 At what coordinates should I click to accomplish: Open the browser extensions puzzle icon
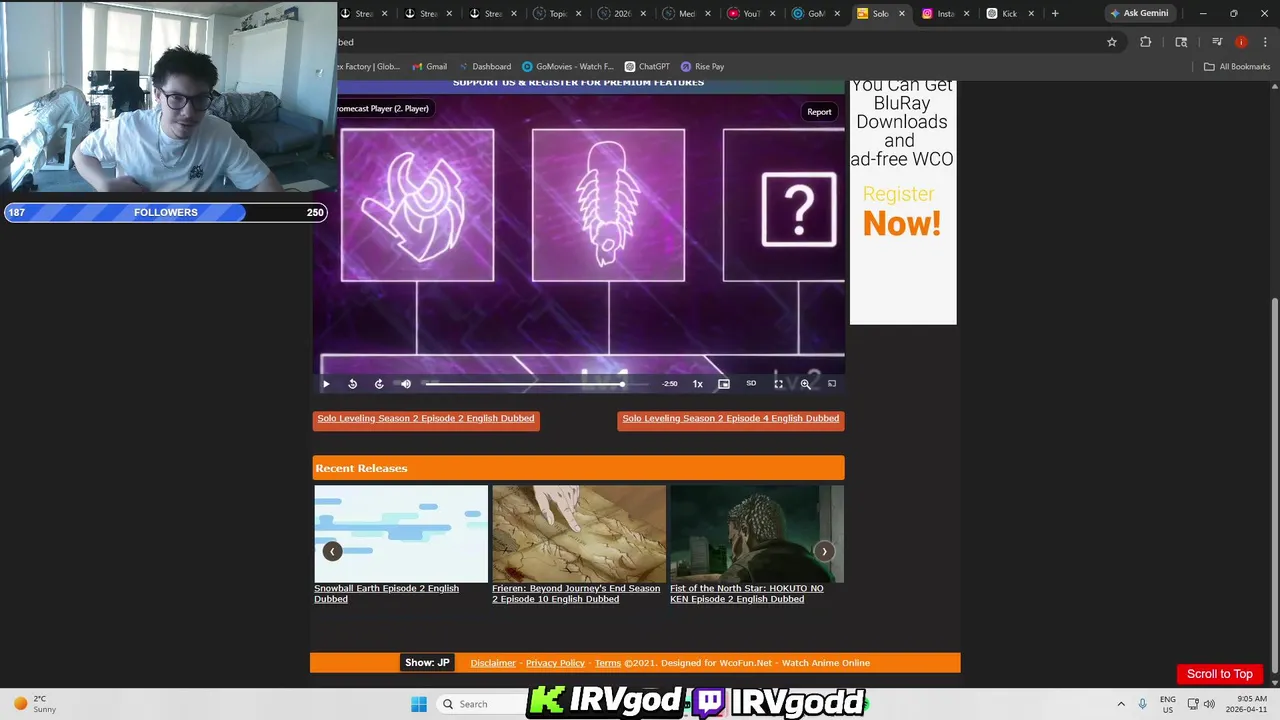tap(1146, 42)
